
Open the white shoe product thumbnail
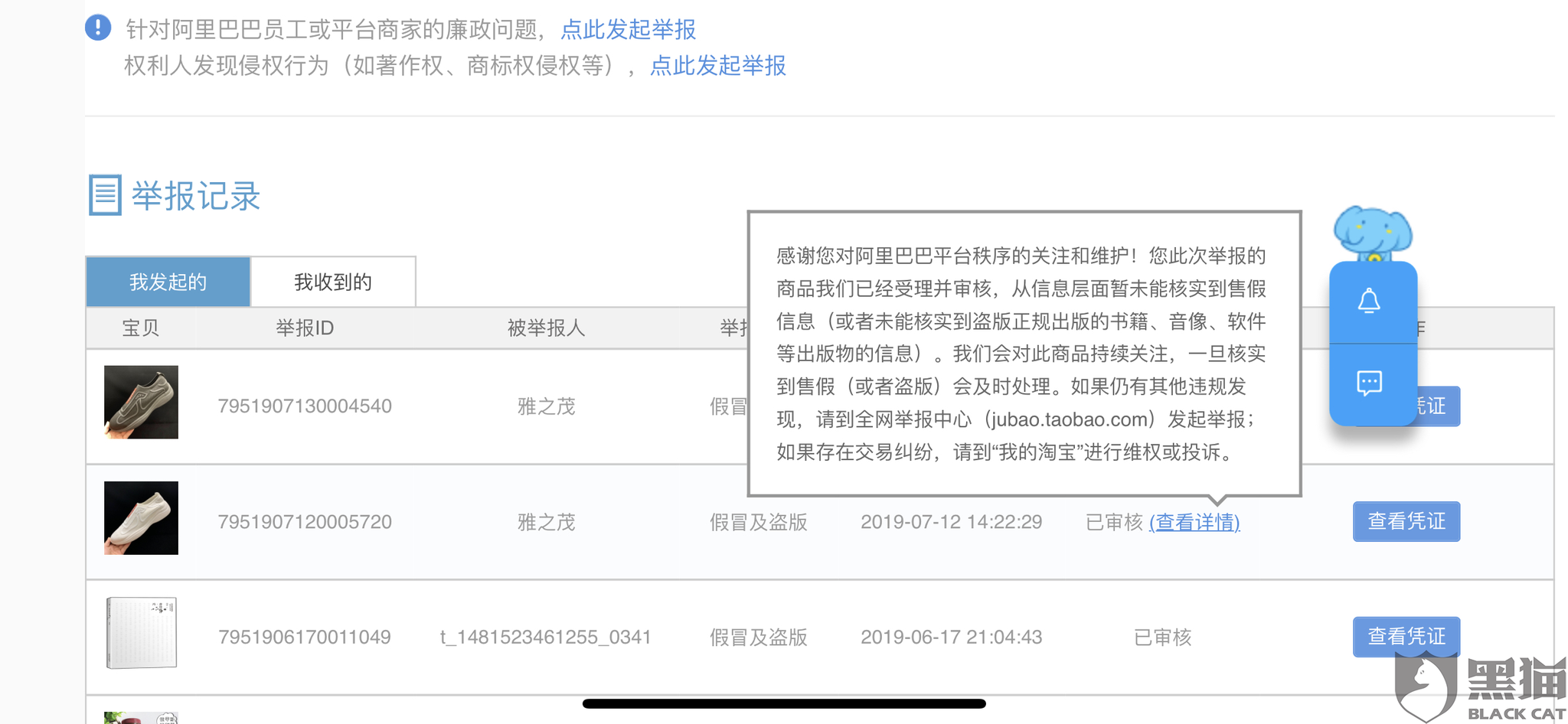tap(141, 518)
